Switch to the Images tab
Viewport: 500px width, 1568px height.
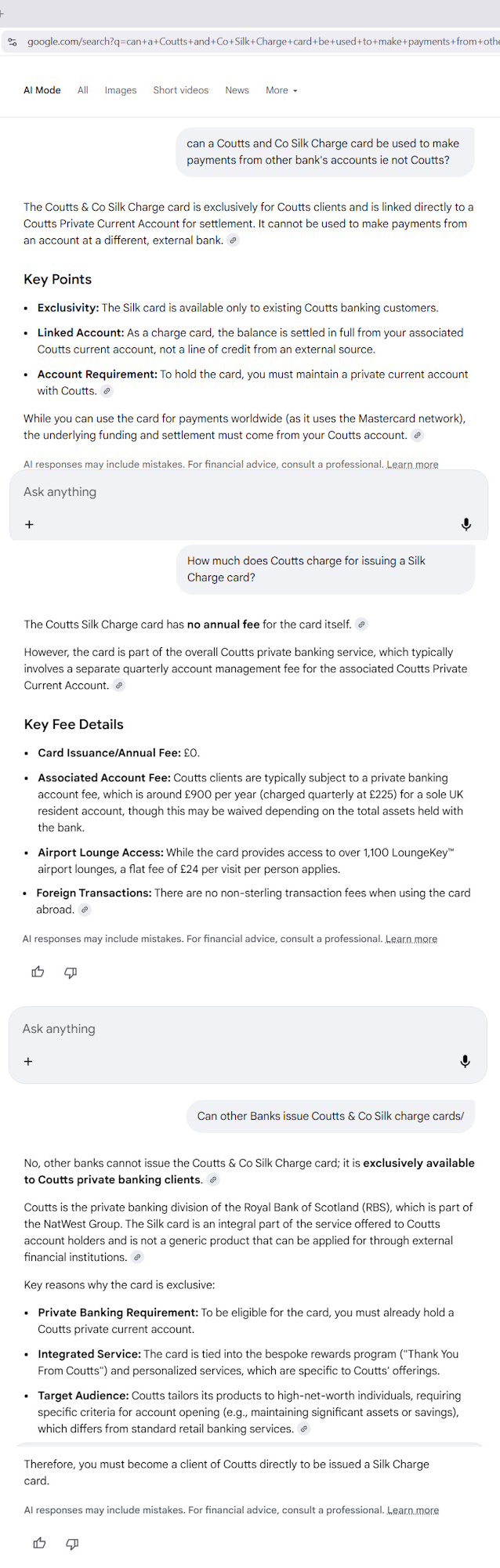(x=120, y=91)
